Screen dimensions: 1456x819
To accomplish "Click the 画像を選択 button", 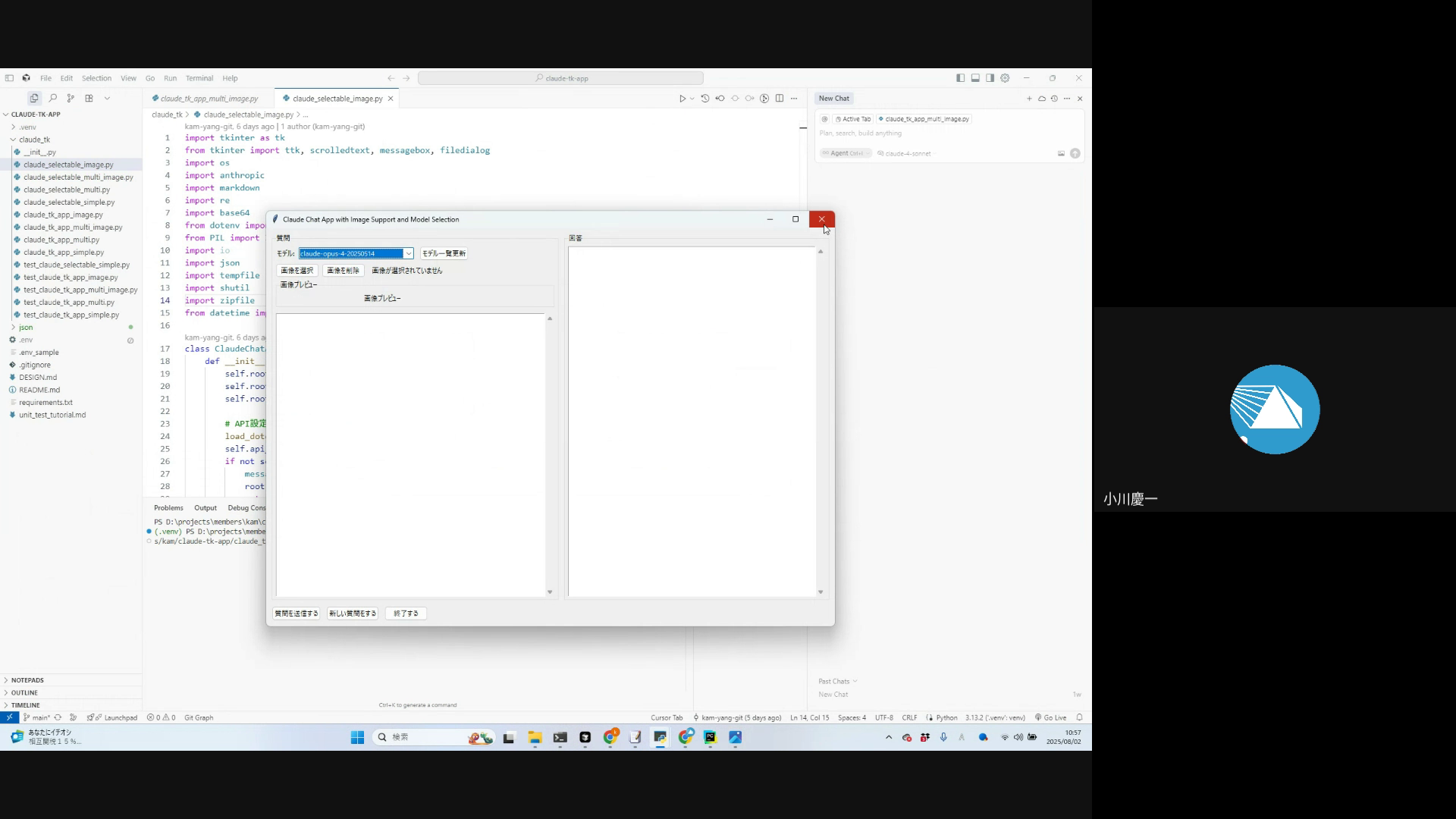I will 297,271.
